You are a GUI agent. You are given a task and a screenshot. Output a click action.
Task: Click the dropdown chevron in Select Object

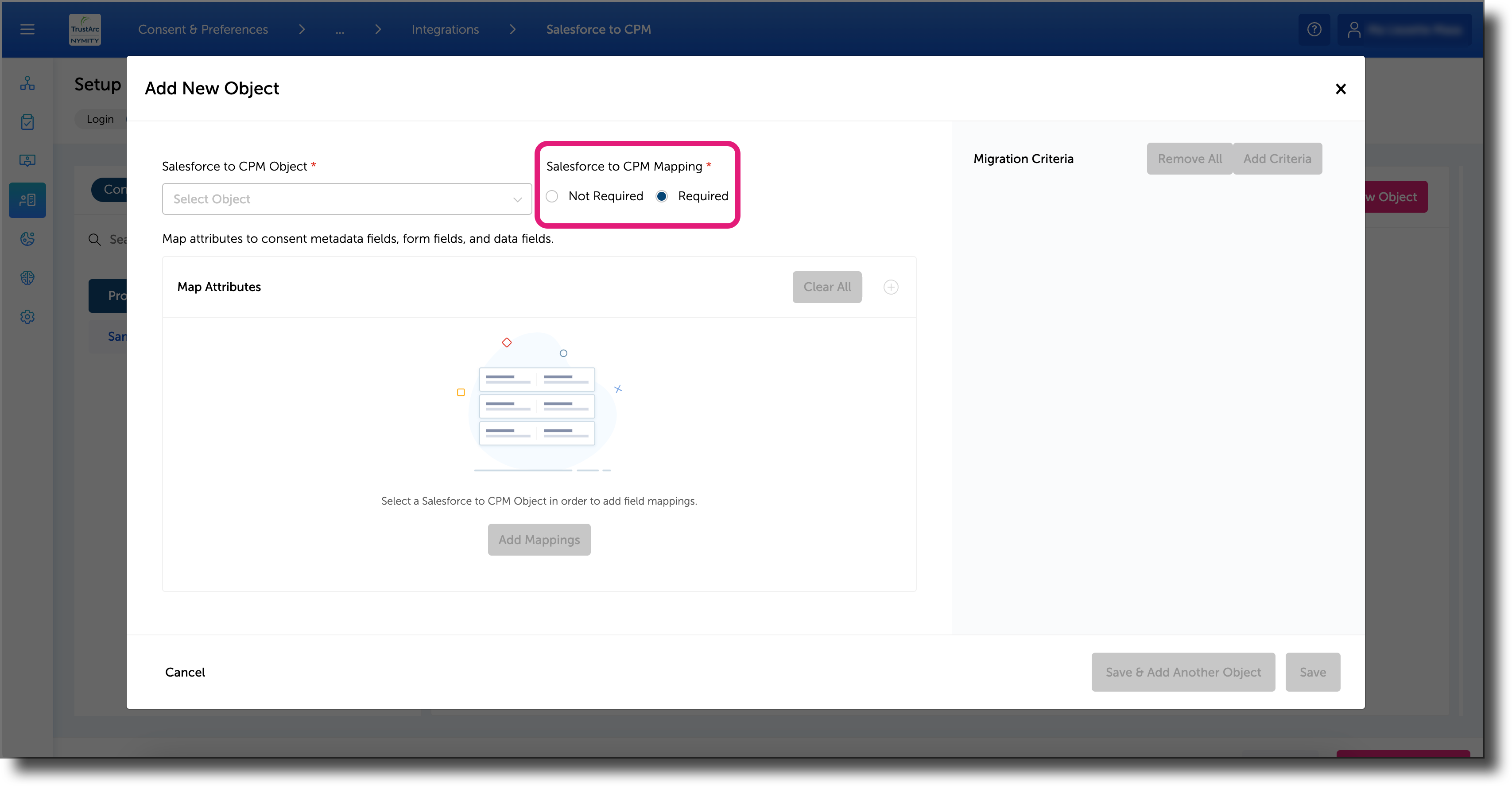pyautogui.click(x=517, y=199)
